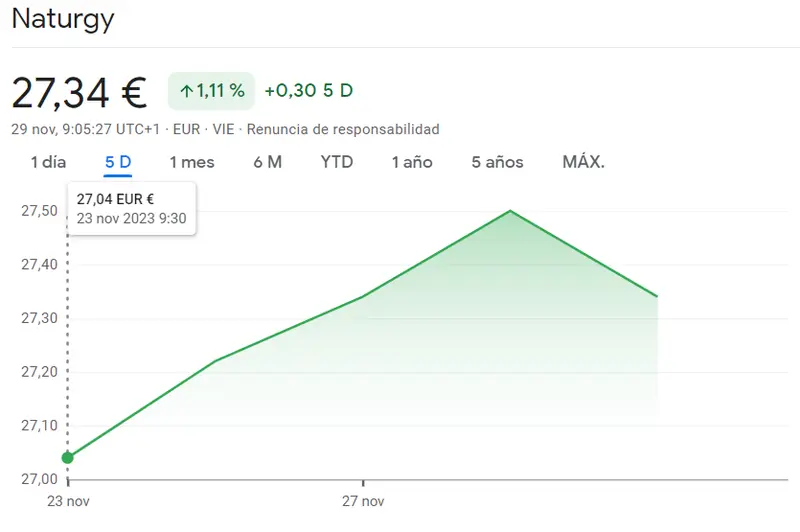Screen dimensions: 800x532
Task: Click the +0,30 5 D change text
Action: click(x=308, y=91)
